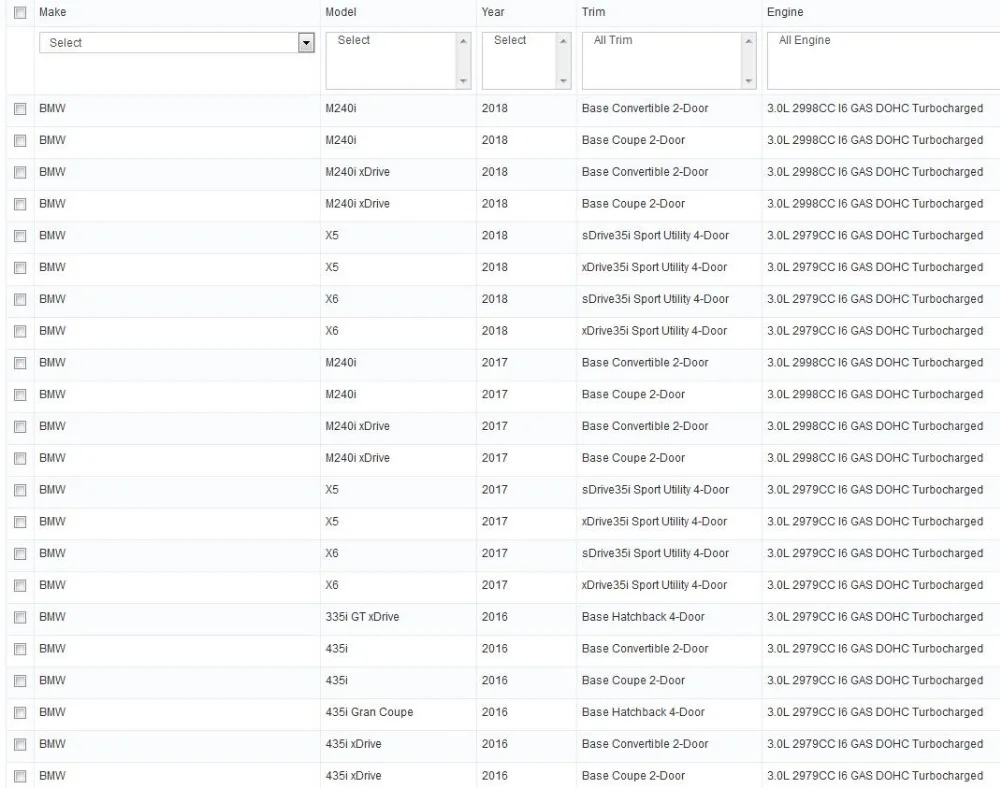Pick All Engine in the Engine list

pyautogui.click(x=804, y=40)
